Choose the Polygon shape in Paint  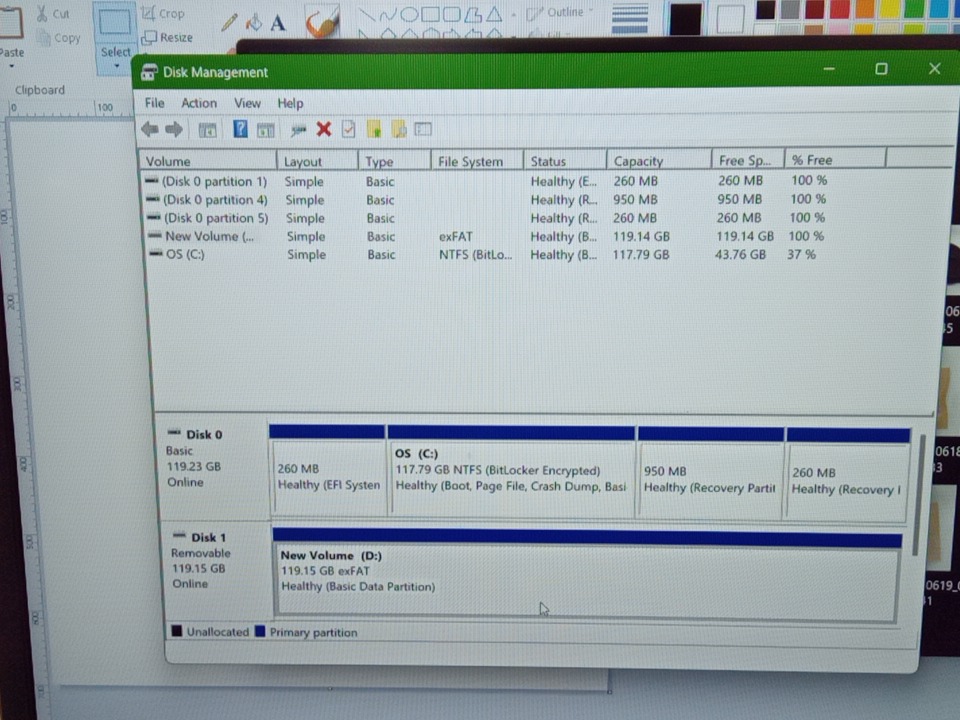(x=473, y=13)
